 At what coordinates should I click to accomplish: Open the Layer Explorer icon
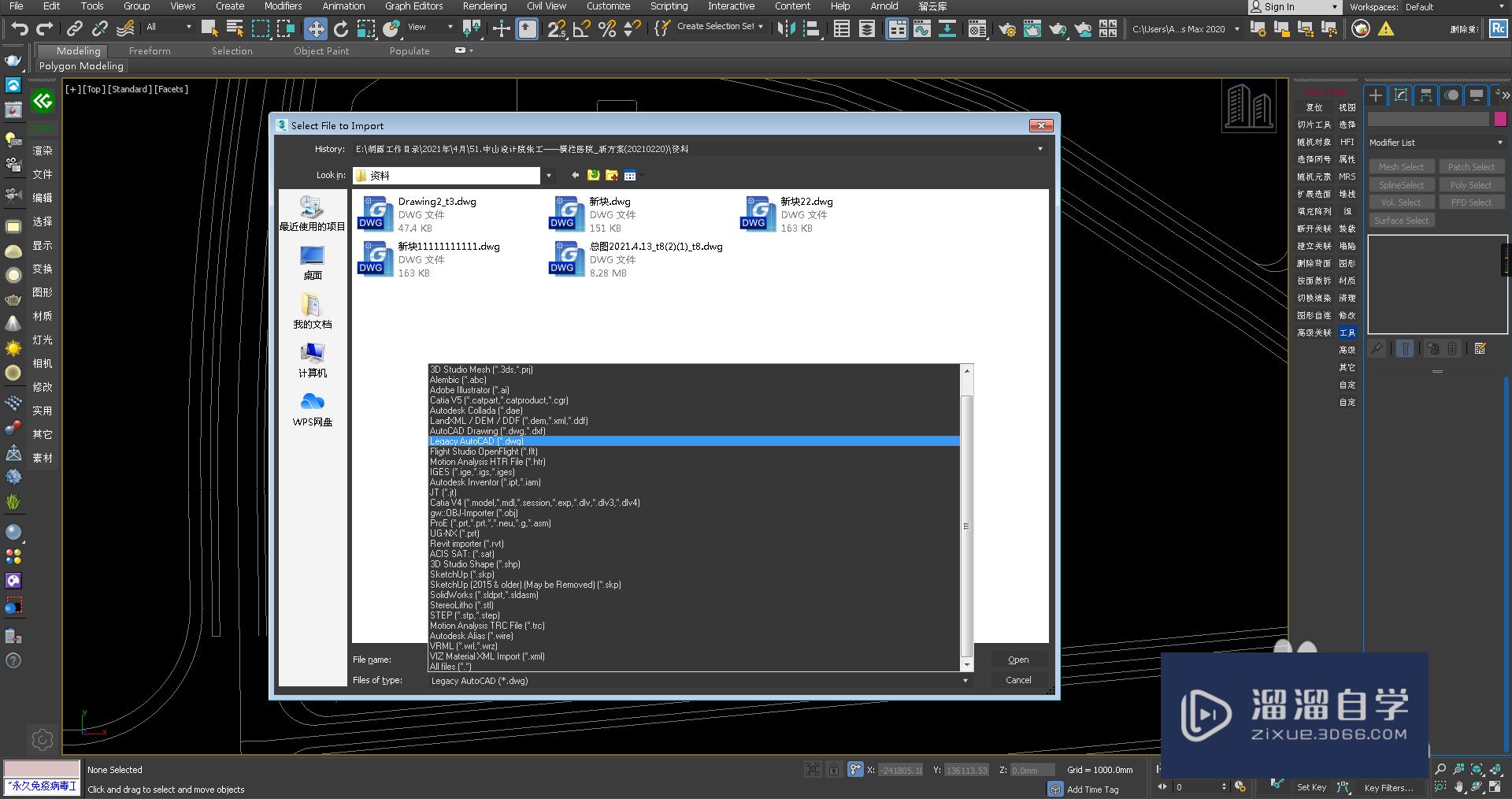coord(866,29)
